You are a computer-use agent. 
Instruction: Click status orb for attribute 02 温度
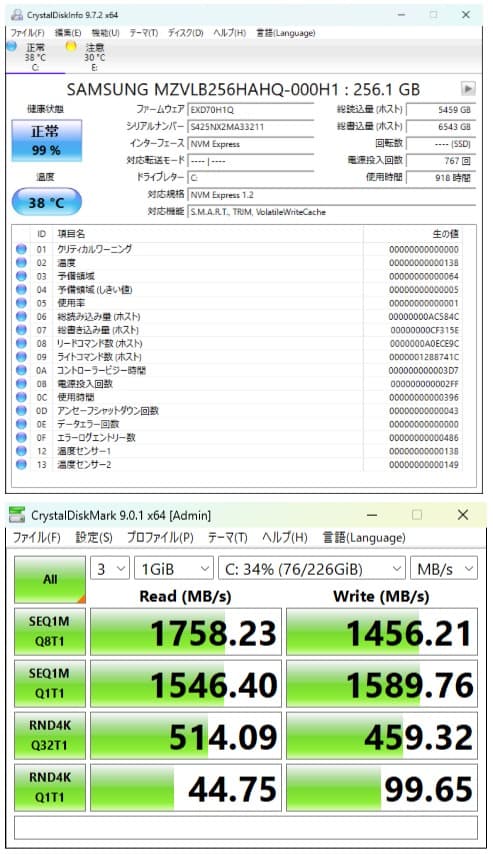(x=21, y=263)
